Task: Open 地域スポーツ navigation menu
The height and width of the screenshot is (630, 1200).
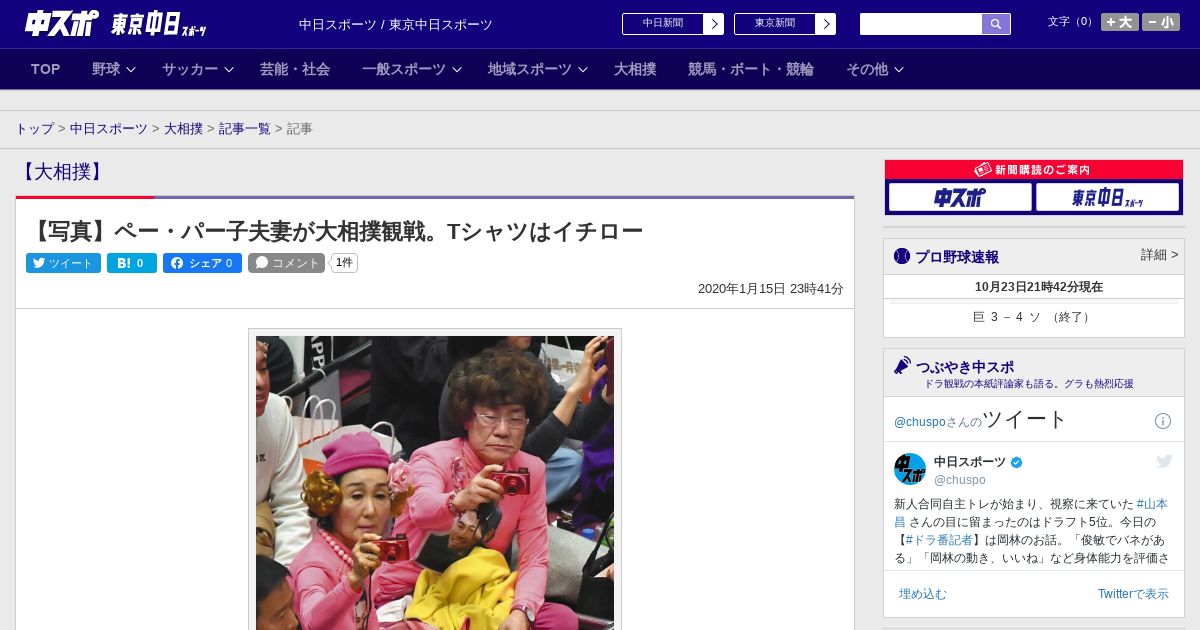Action: (x=530, y=69)
